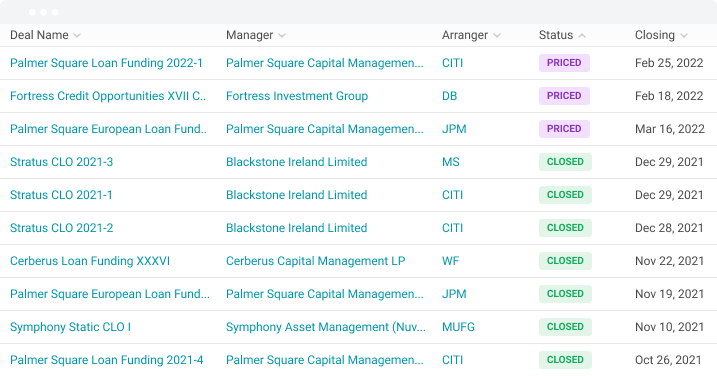Open Fortress Credit Opportunities XVII deal
The width and height of the screenshot is (717, 376).
(108, 96)
